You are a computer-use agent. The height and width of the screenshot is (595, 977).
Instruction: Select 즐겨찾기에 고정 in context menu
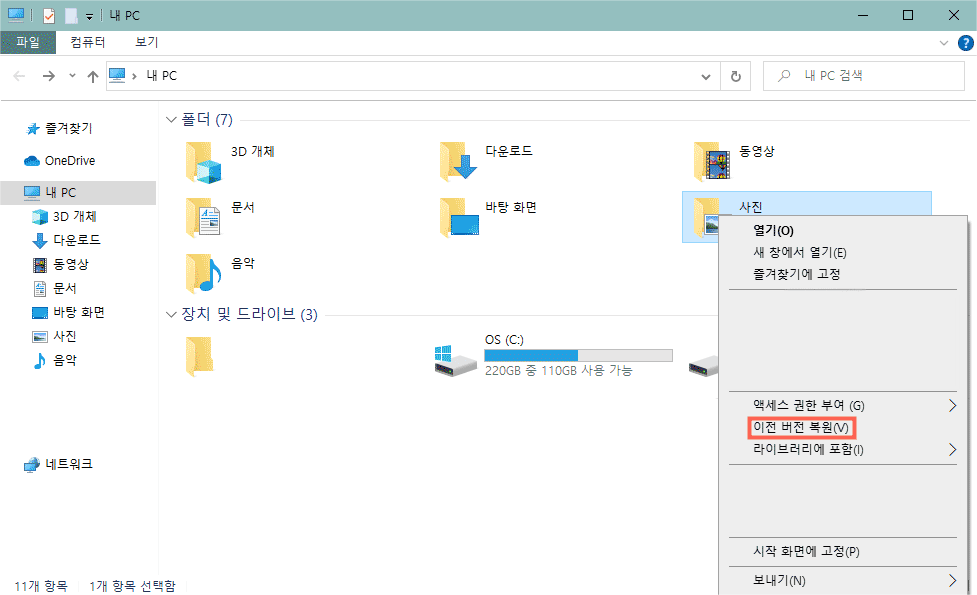(x=796, y=273)
